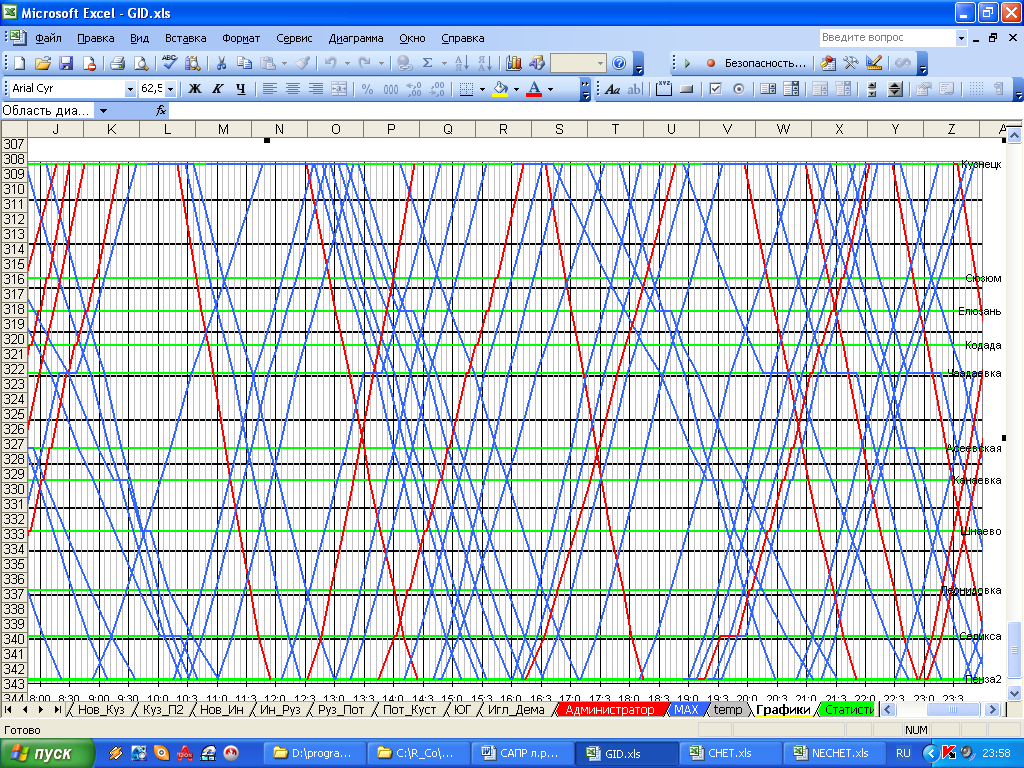Record macro (red circle icon)
The height and width of the screenshot is (768, 1024).
[x=711, y=63]
